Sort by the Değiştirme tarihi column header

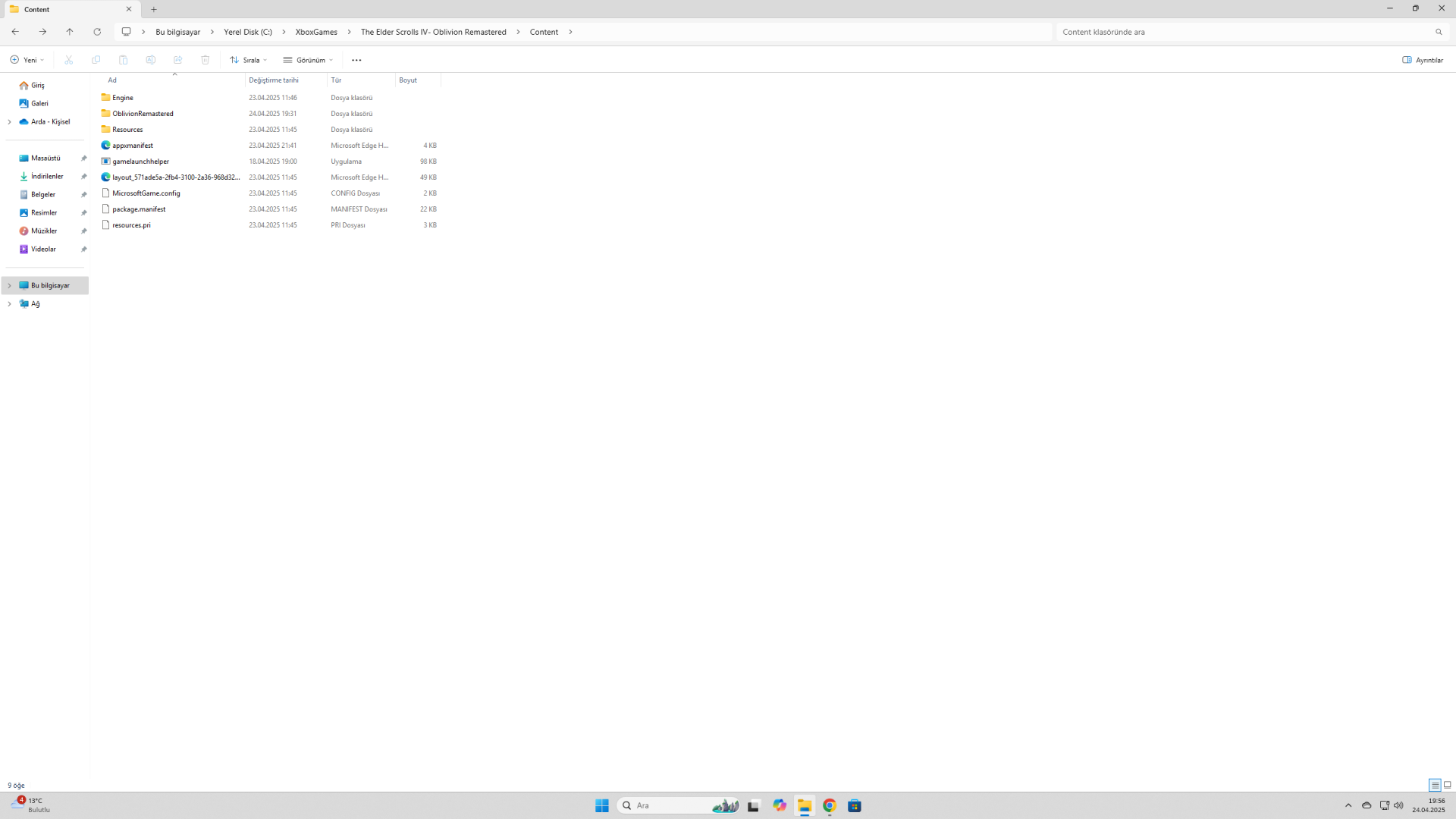pyautogui.click(x=274, y=80)
